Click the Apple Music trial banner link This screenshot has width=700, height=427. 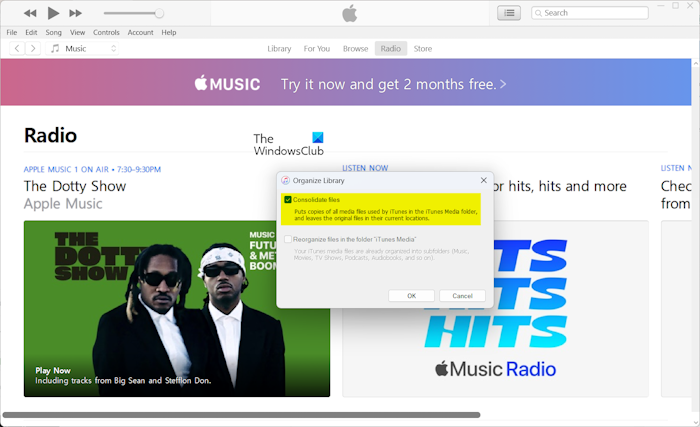(393, 84)
